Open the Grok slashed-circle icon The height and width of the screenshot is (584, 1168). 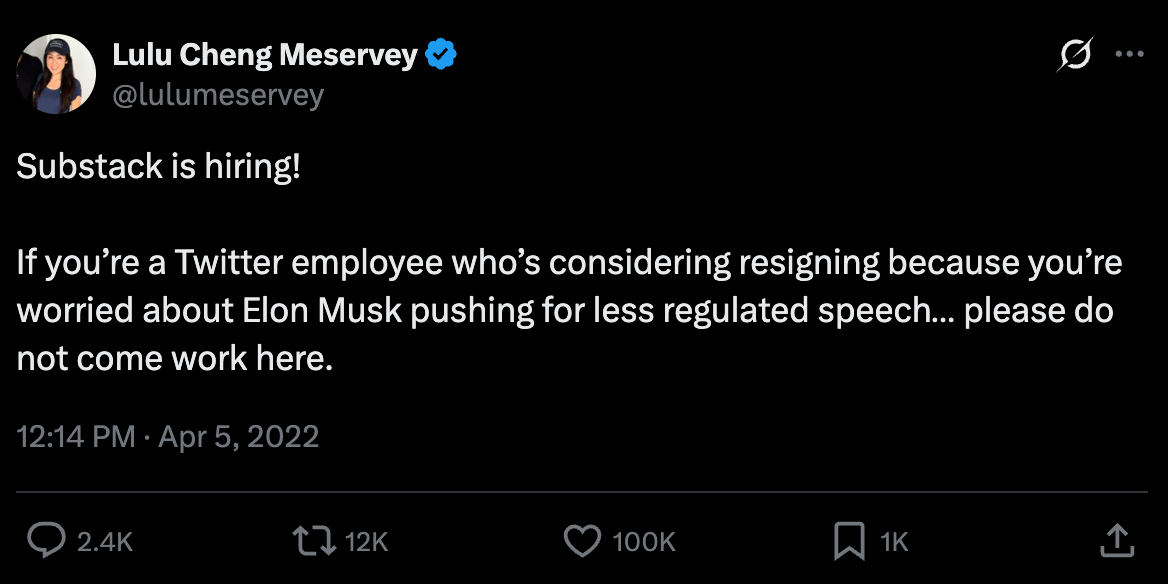click(x=1074, y=56)
